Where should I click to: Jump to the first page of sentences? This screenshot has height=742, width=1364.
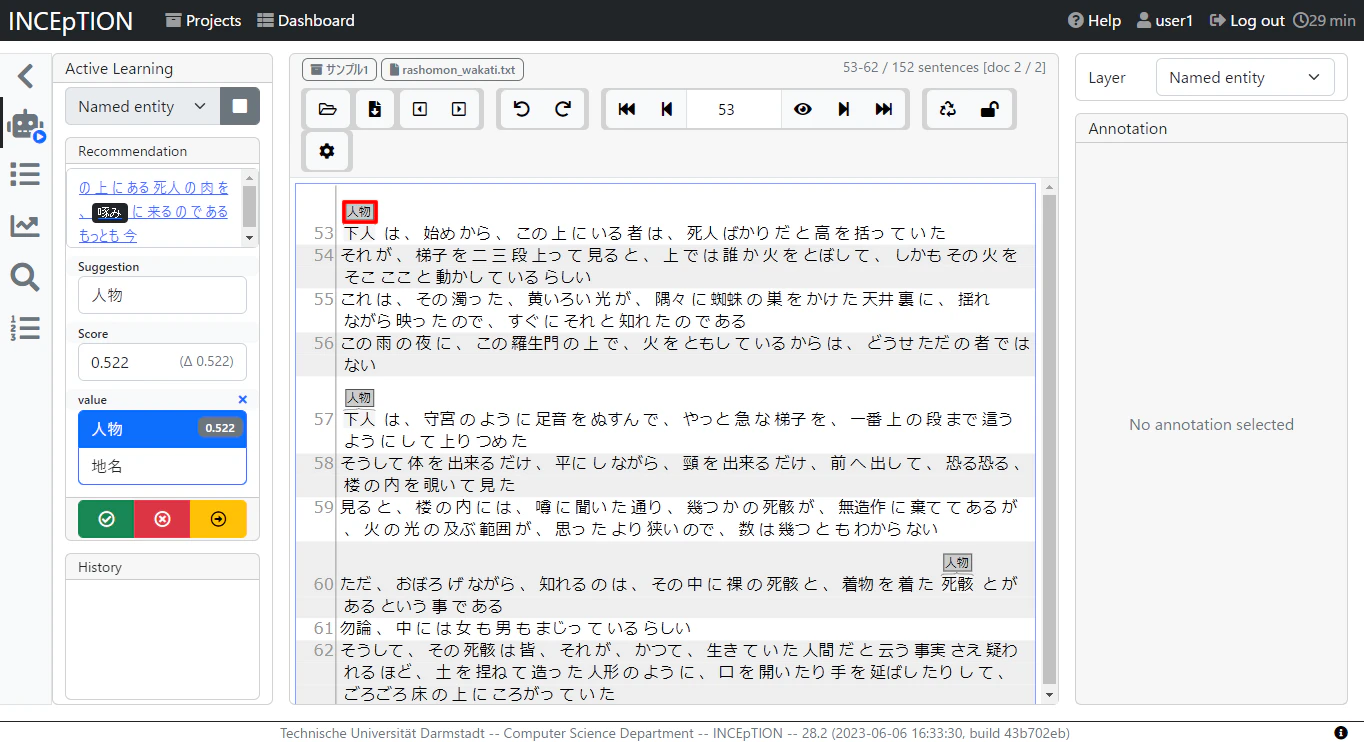point(627,109)
